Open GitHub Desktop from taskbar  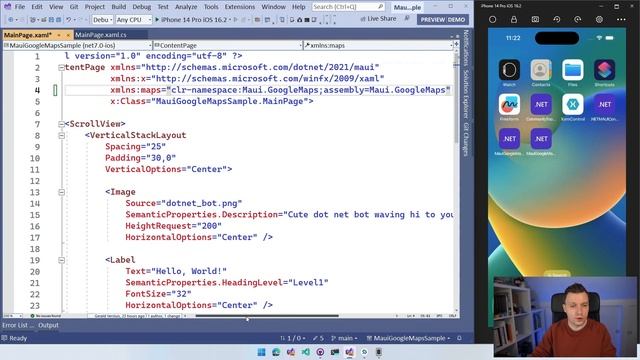320,352
